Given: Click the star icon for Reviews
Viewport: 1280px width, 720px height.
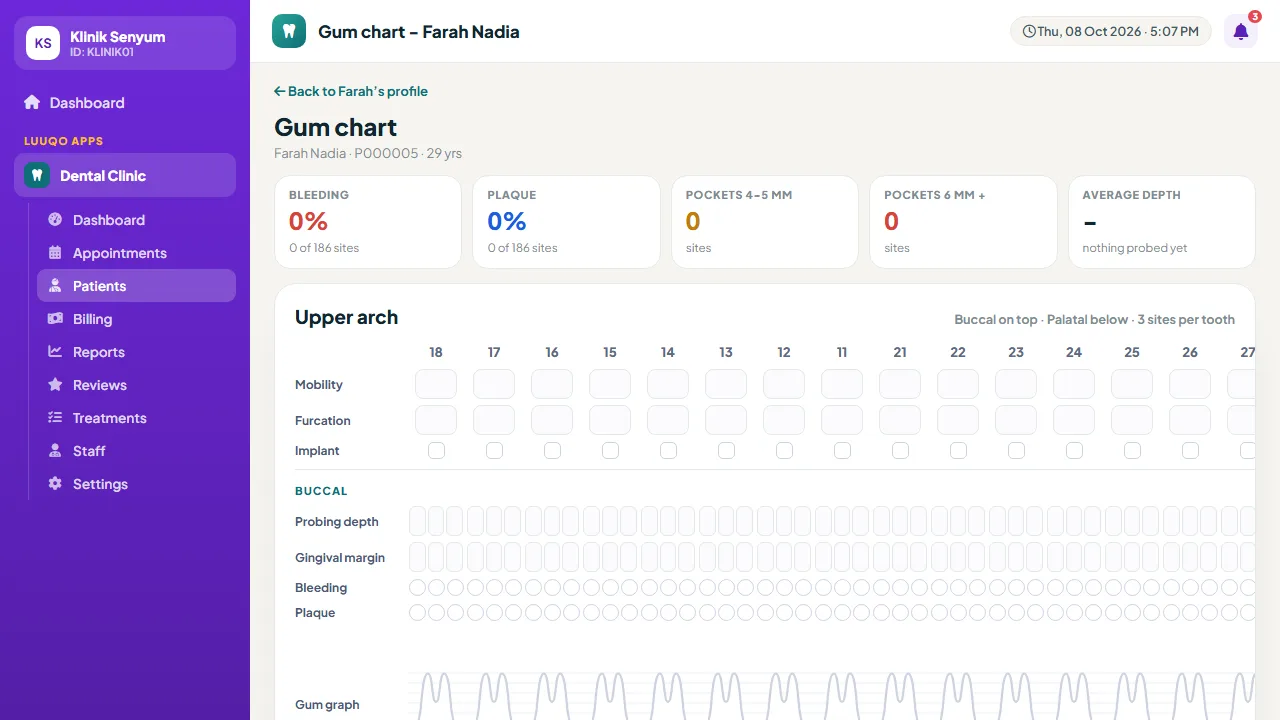Looking at the screenshot, I should click(55, 385).
